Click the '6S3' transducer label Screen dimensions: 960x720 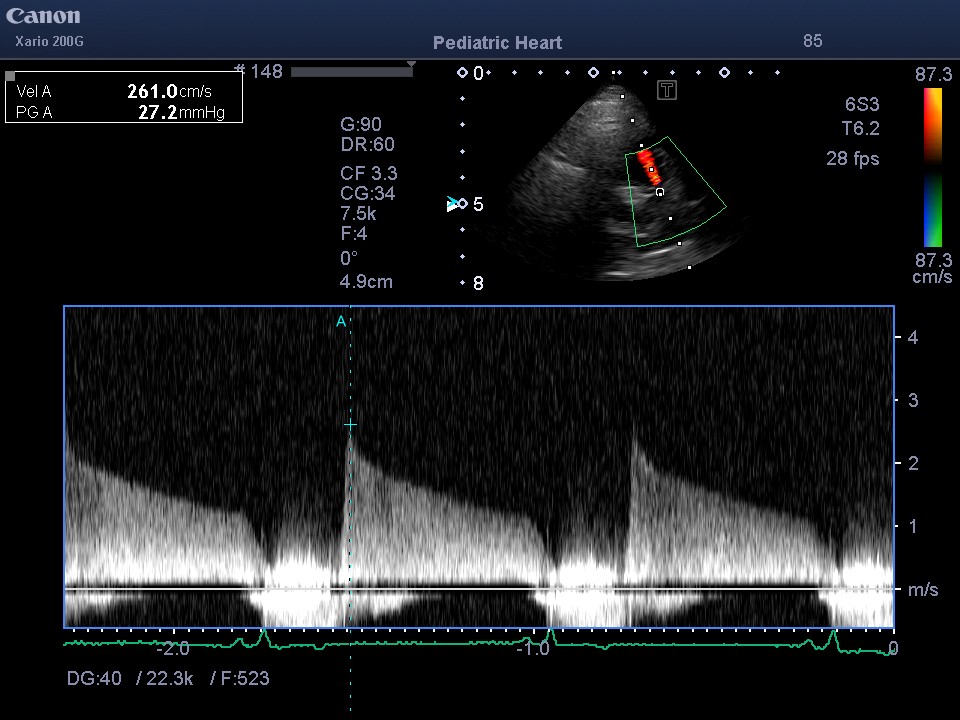862,104
